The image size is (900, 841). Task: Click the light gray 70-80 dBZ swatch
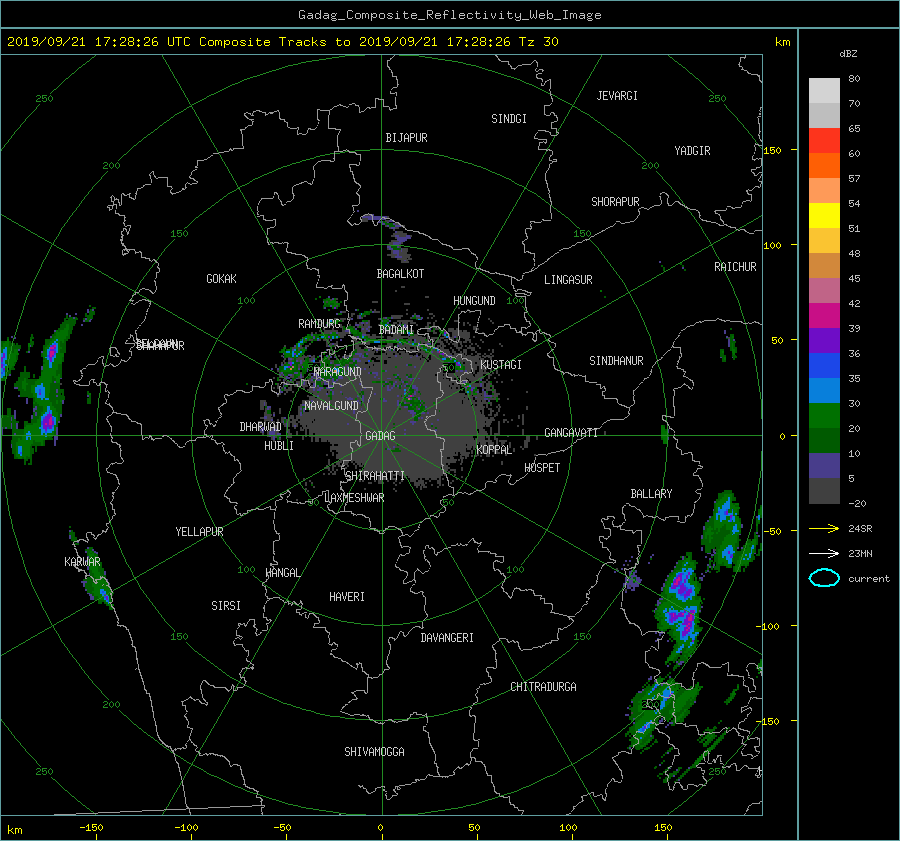coord(824,91)
